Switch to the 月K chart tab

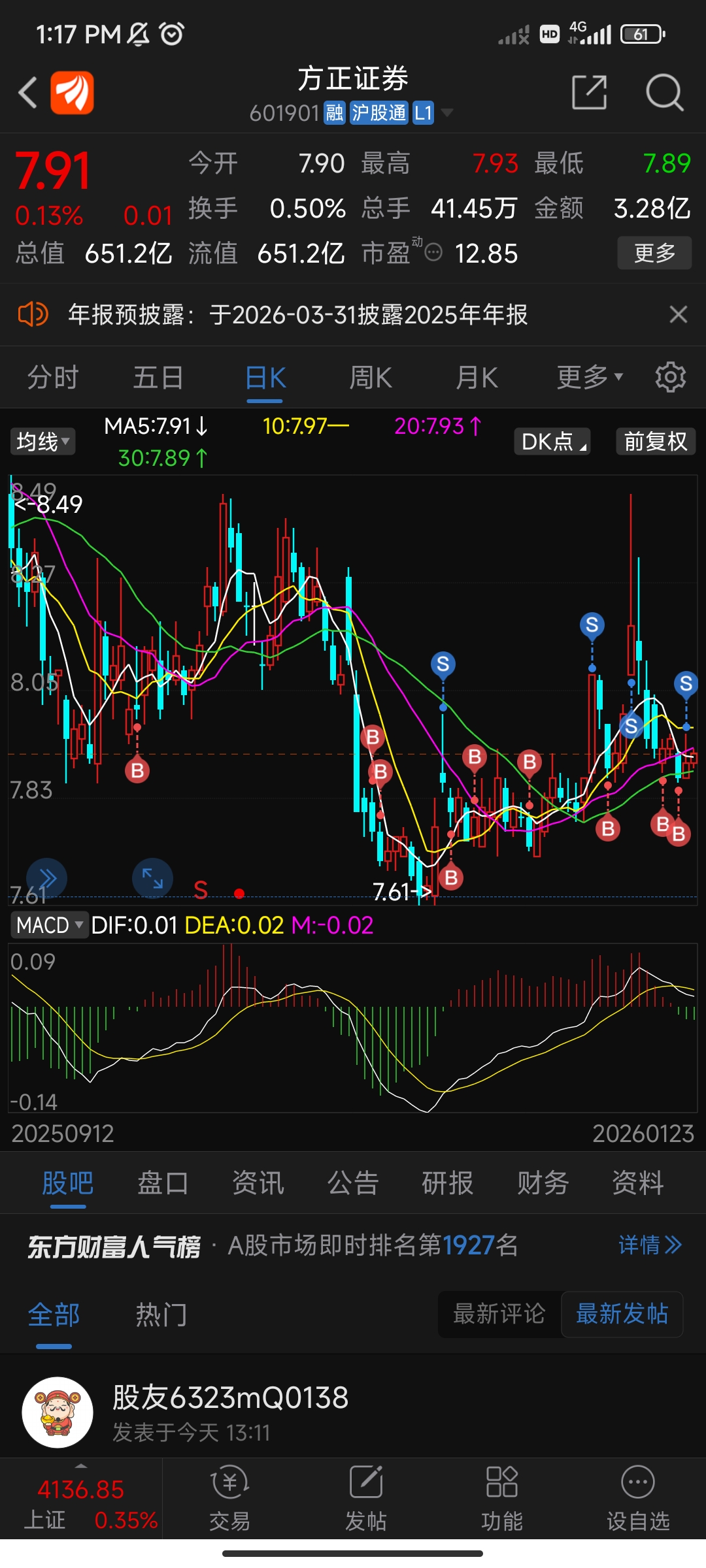[x=477, y=377]
